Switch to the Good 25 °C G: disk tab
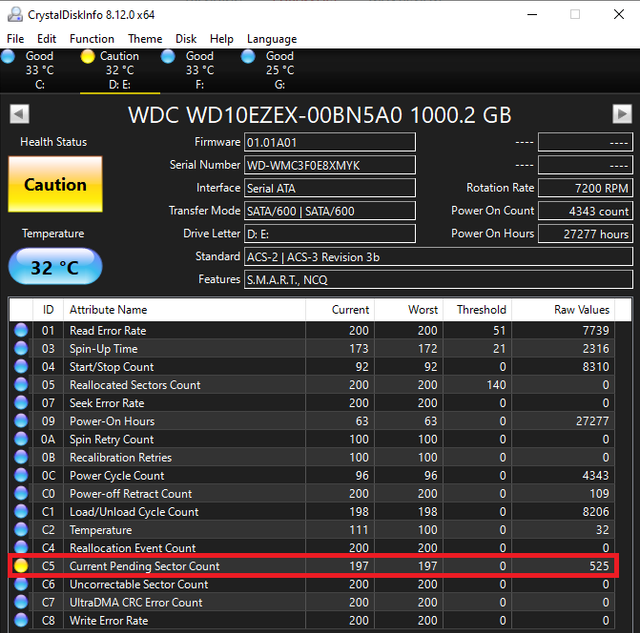This screenshot has width=640, height=633. (280, 70)
